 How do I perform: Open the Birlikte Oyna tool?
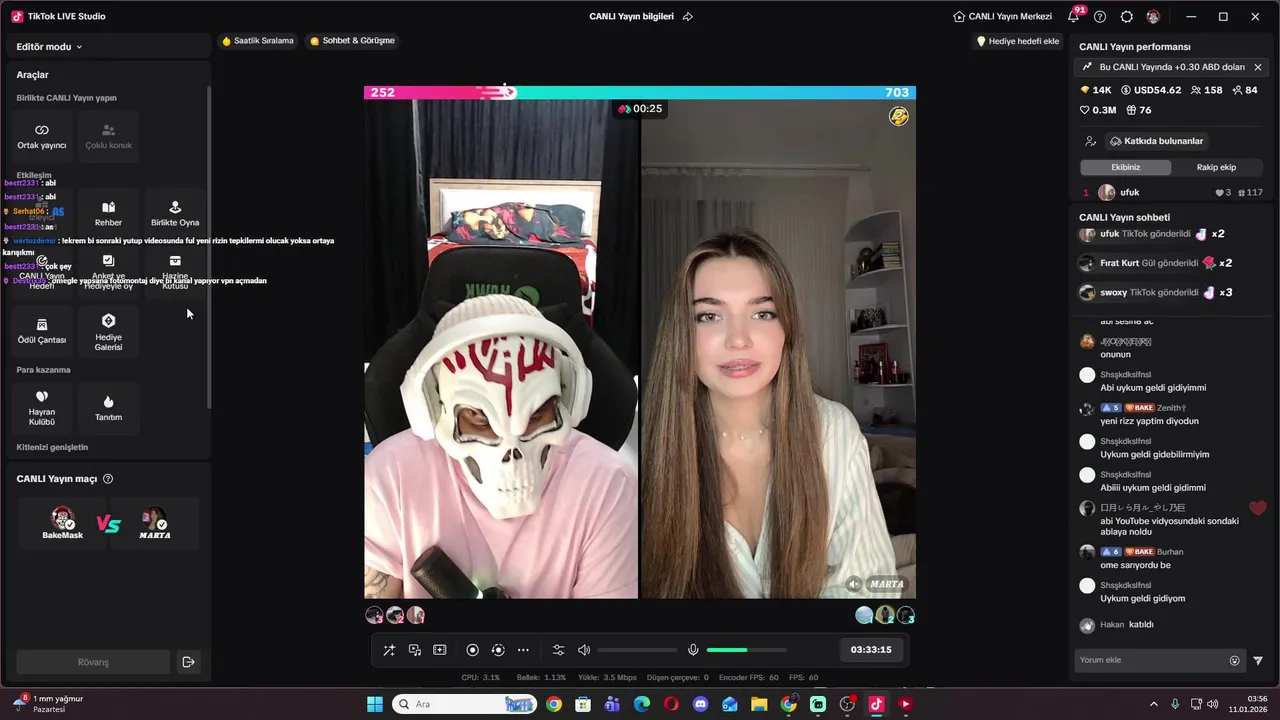point(175,214)
